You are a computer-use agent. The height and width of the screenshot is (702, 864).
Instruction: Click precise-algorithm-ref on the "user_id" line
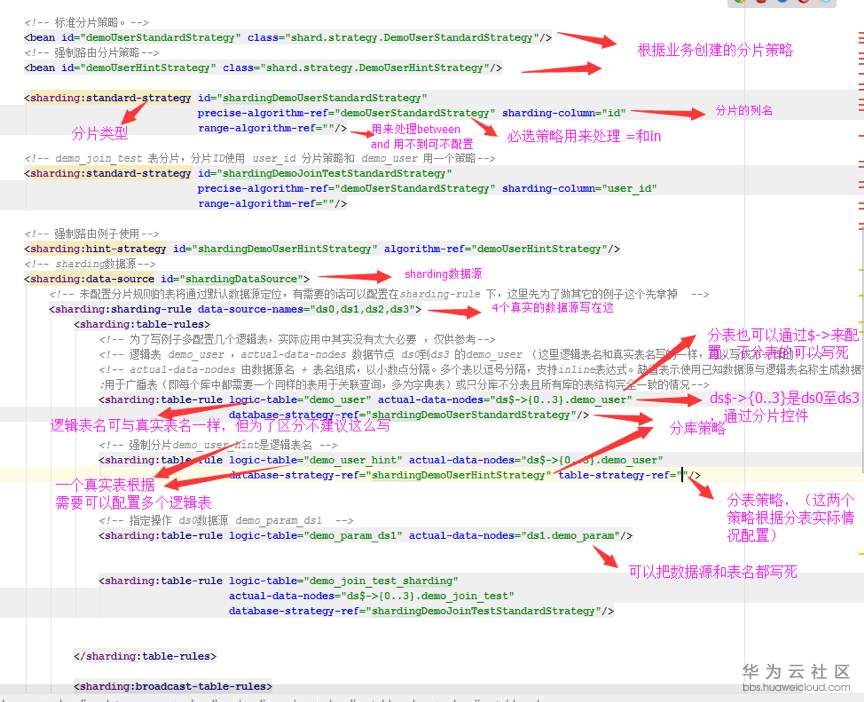tap(347, 188)
